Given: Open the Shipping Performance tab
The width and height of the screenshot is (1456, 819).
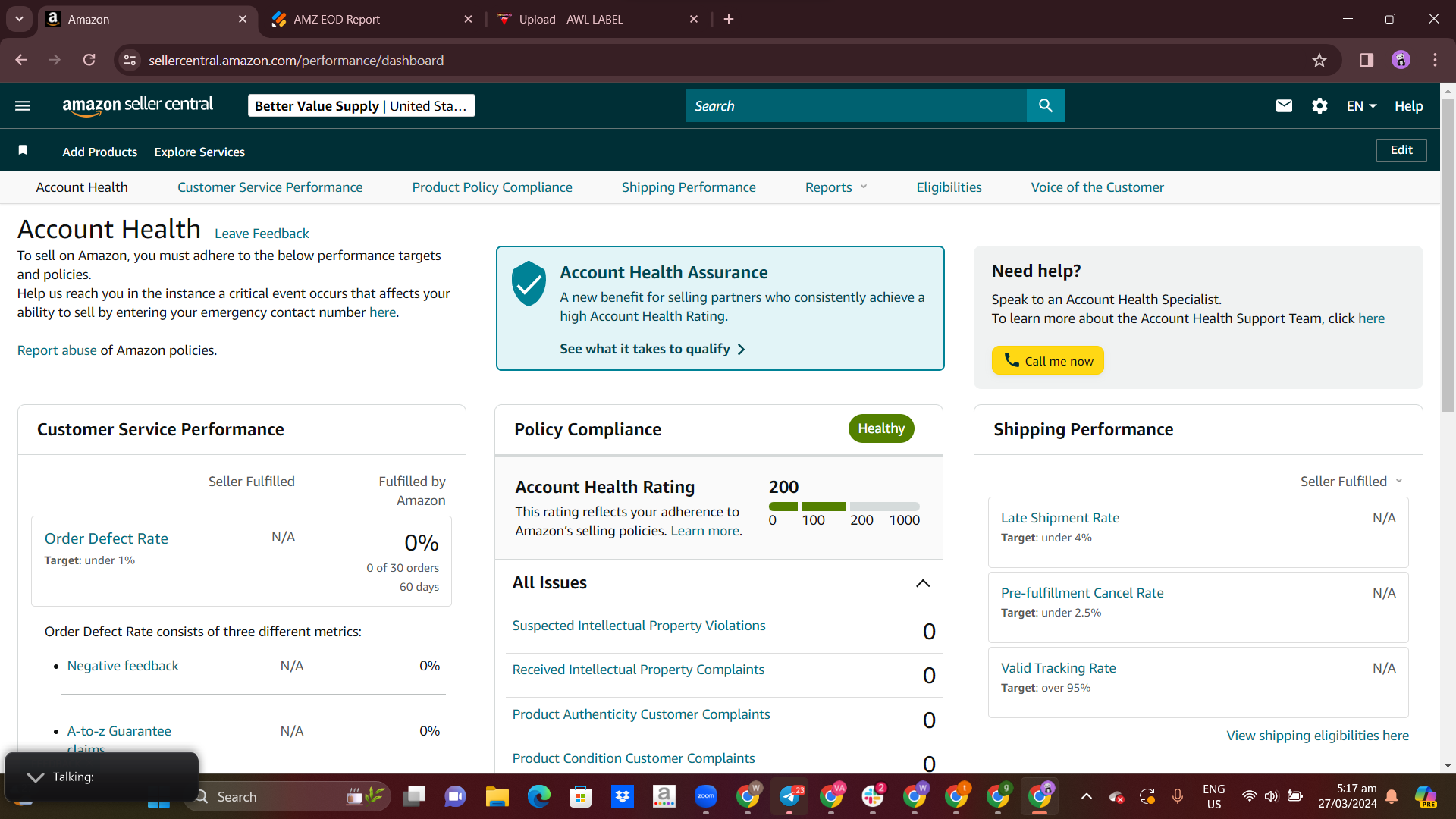Looking at the screenshot, I should pos(689,187).
